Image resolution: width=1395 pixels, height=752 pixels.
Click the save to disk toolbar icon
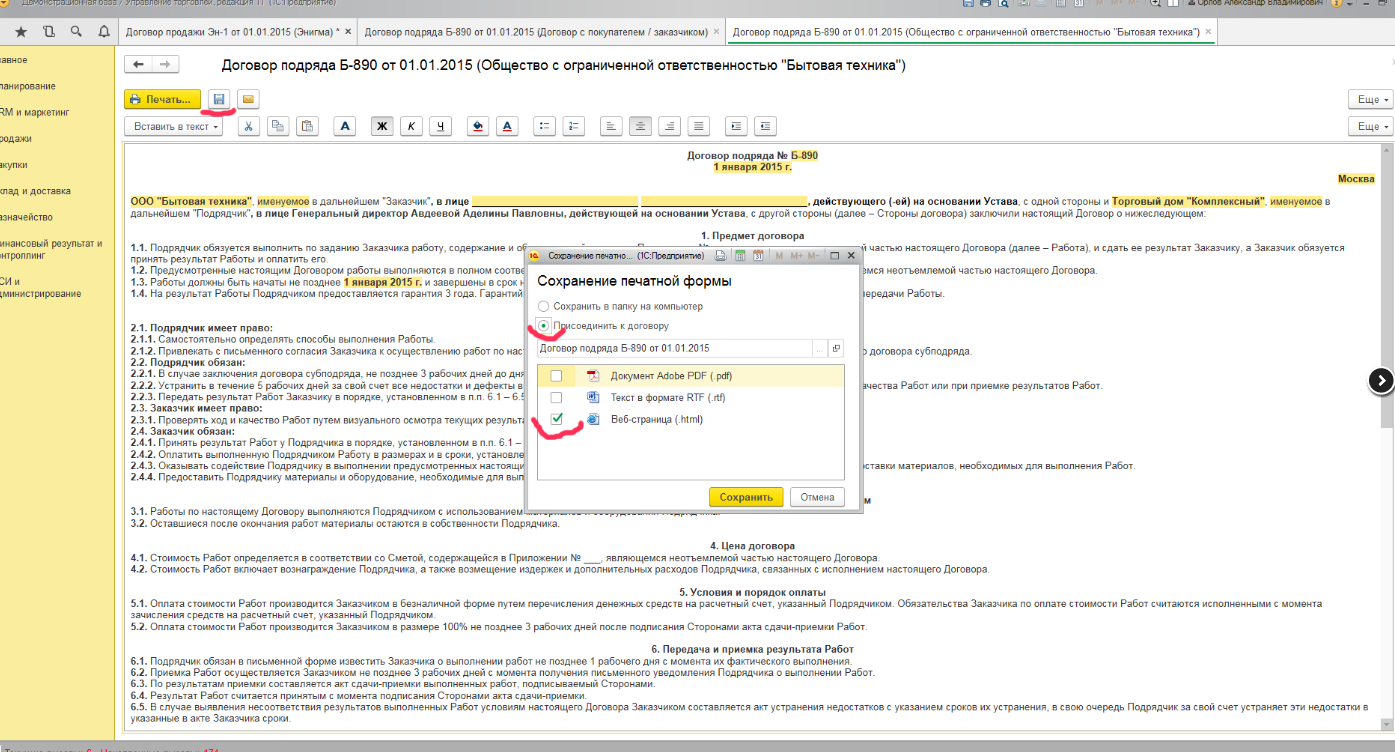tap(219, 99)
